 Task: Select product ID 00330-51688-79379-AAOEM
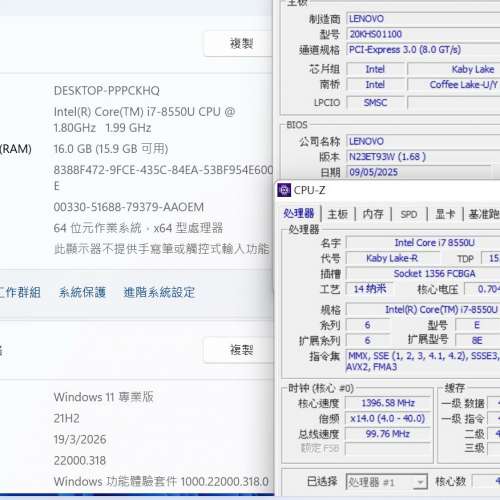[x=129, y=207]
